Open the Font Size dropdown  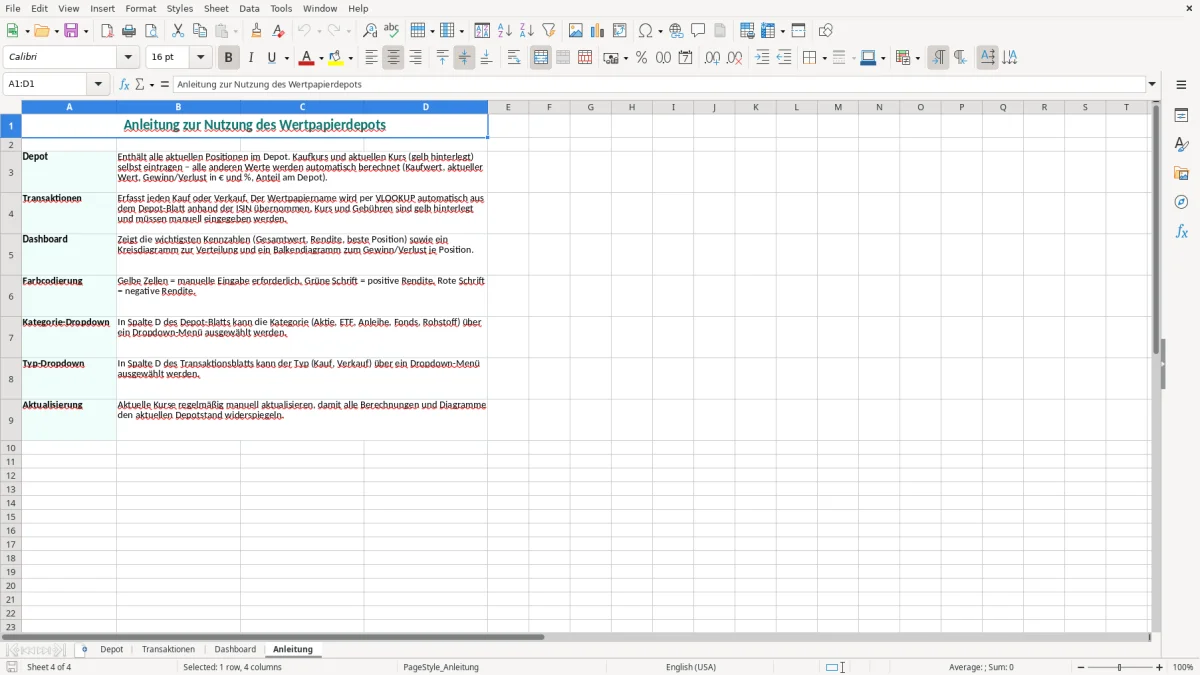tap(201, 58)
